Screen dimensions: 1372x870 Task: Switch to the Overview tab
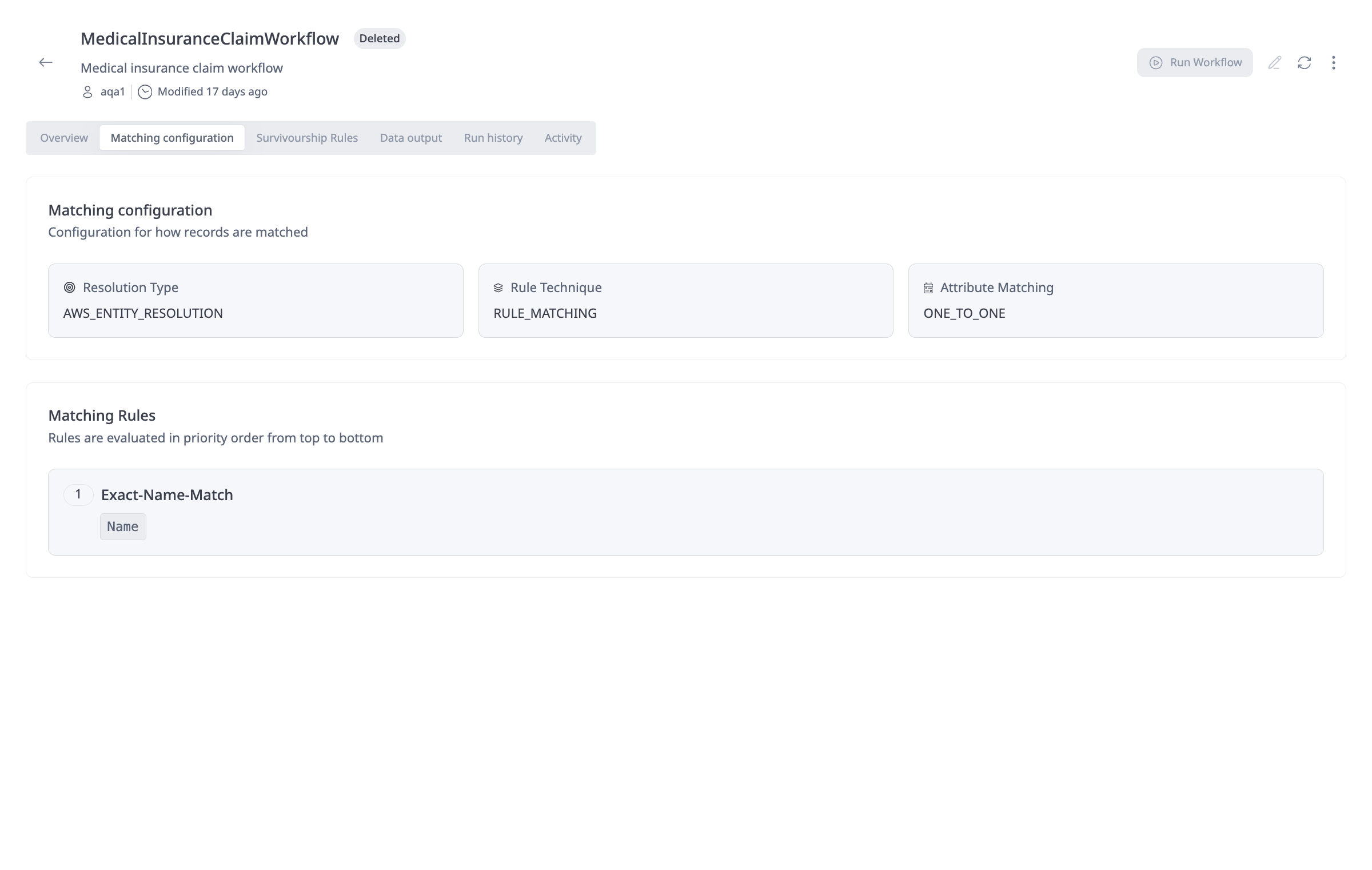pos(64,138)
